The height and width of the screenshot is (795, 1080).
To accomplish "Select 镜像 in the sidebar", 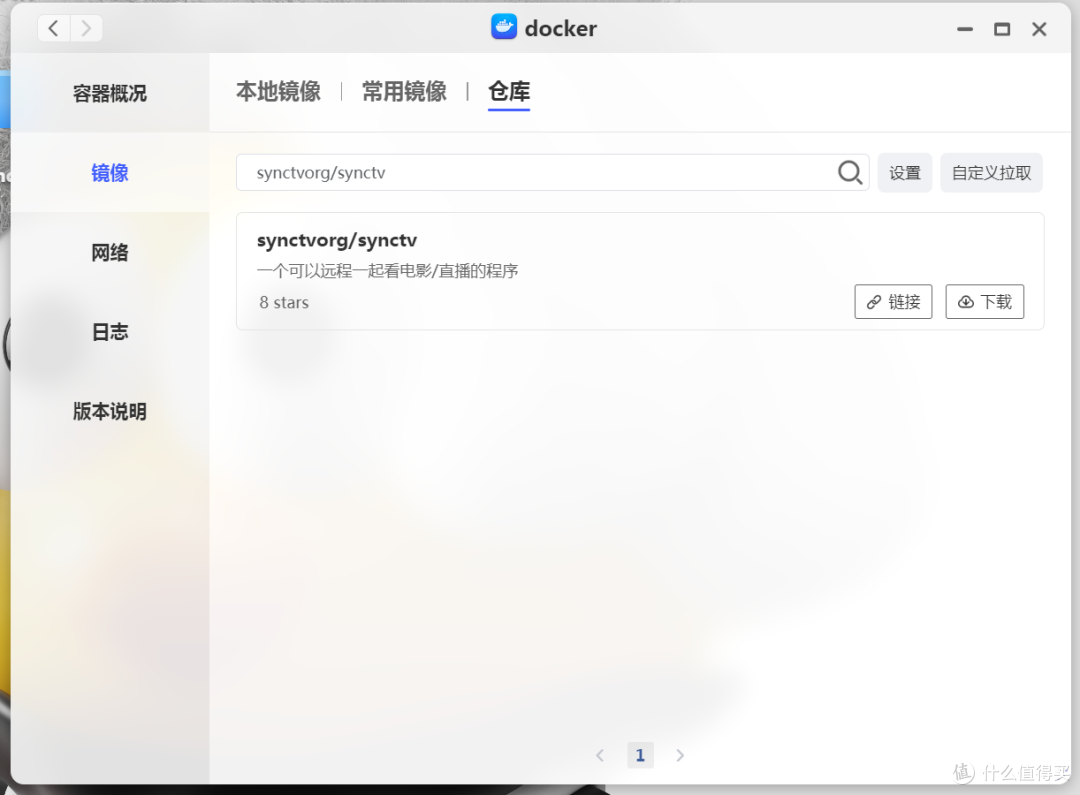I will [x=110, y=172].
